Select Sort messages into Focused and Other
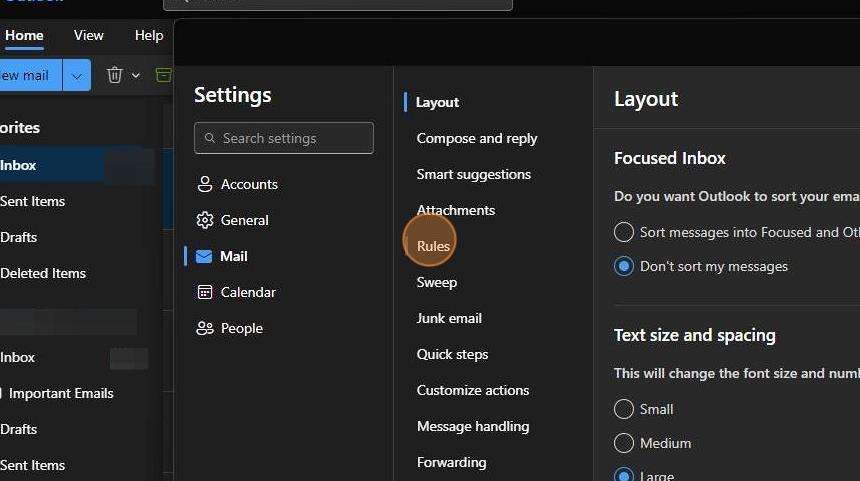 click(624, 232)
